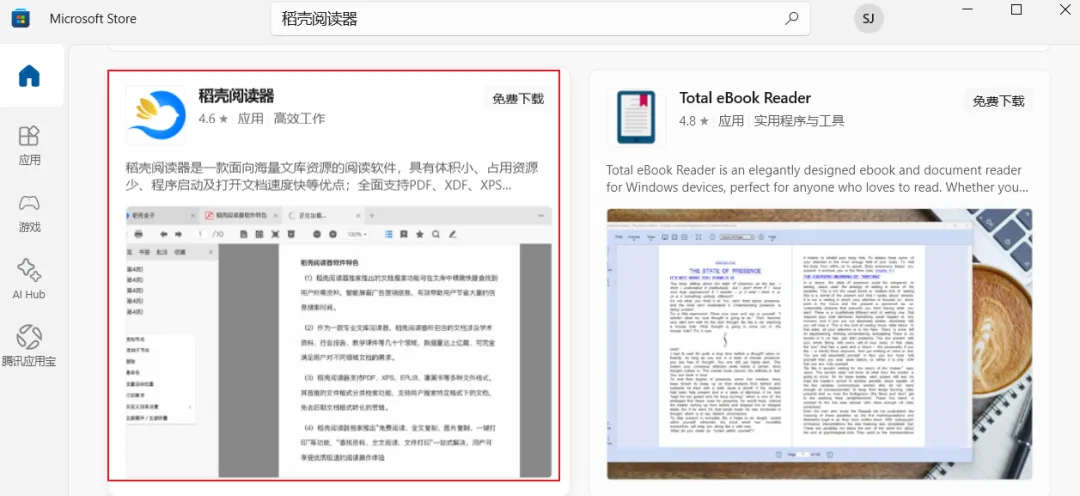
Task: Click the 实用程序与工具 category label
Action: pyautogui.click(x=799, y=121)
